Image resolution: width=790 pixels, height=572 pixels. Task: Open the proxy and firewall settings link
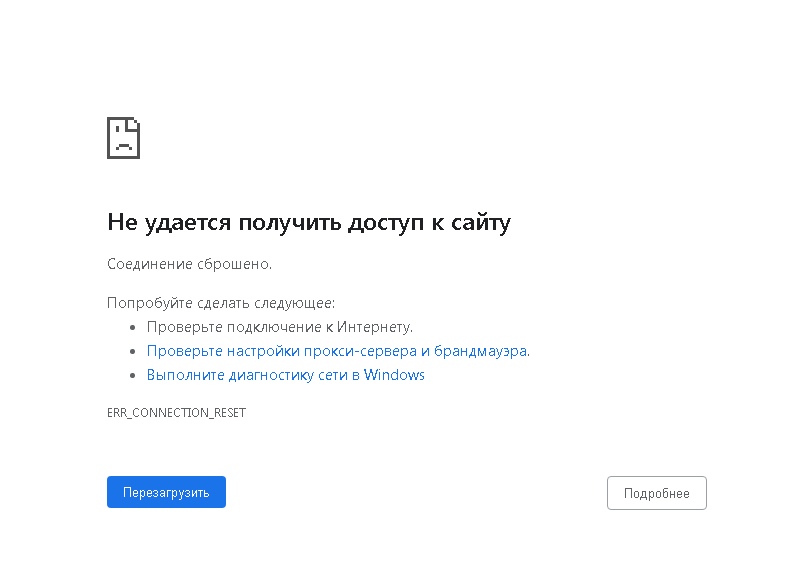coord(338,351)
